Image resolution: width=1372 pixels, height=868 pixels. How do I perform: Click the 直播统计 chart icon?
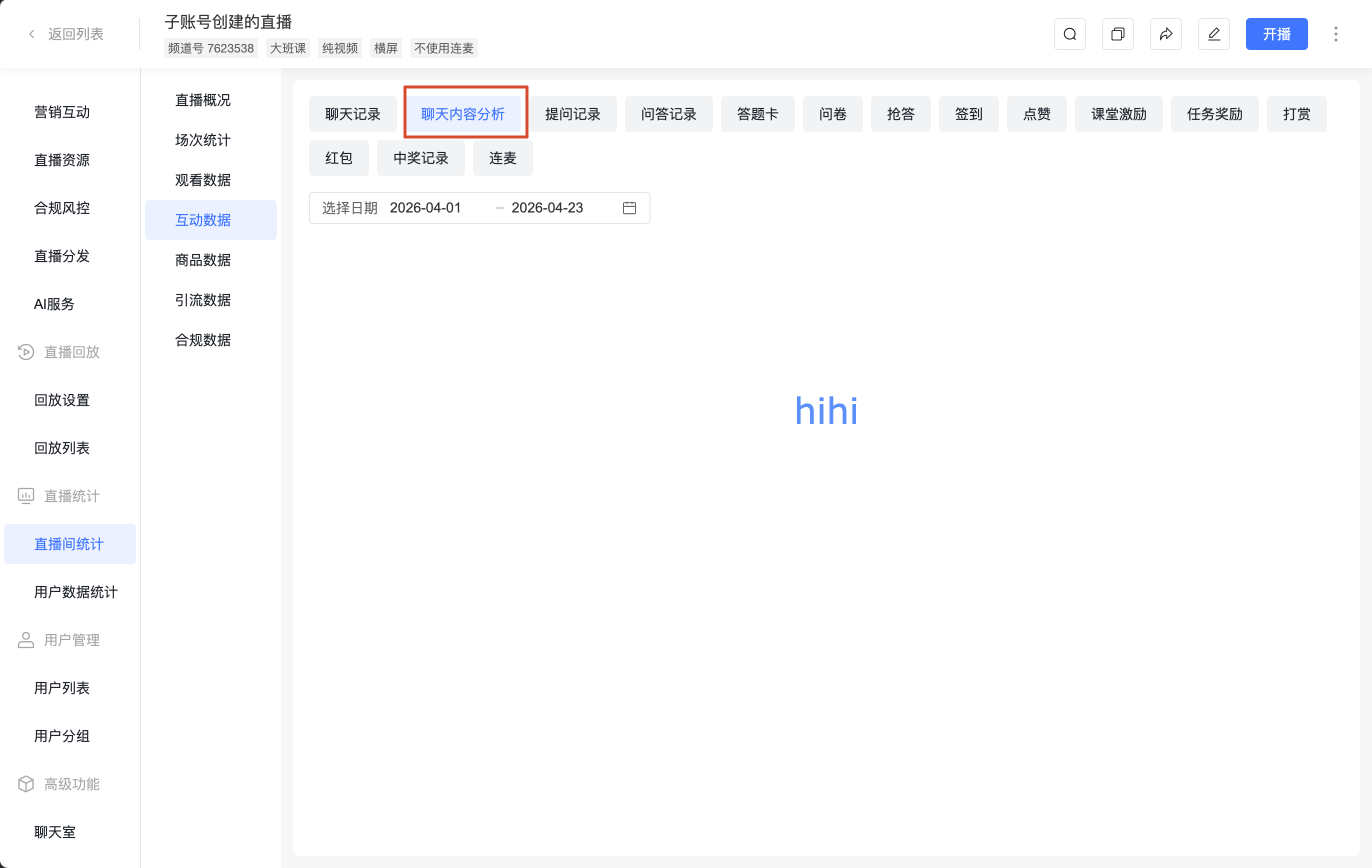[25, 496]
